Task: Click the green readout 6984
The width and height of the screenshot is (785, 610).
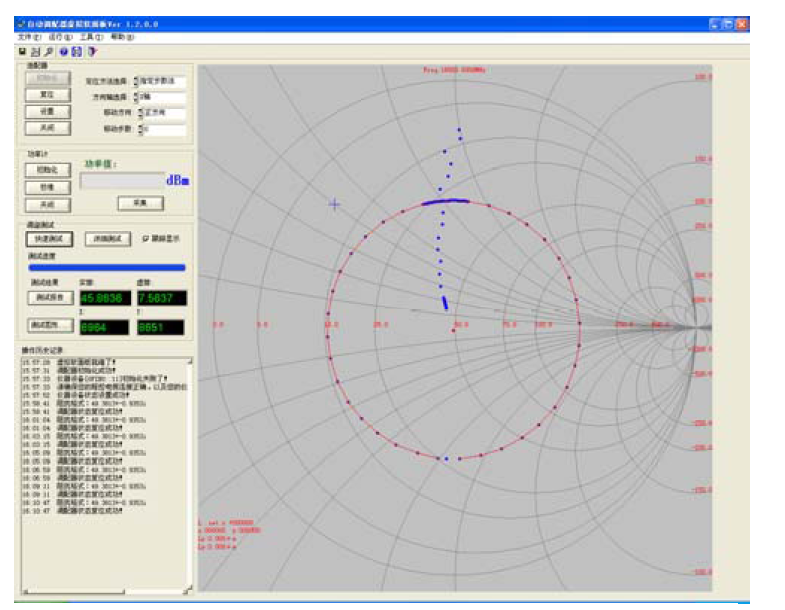Action: 104,328
